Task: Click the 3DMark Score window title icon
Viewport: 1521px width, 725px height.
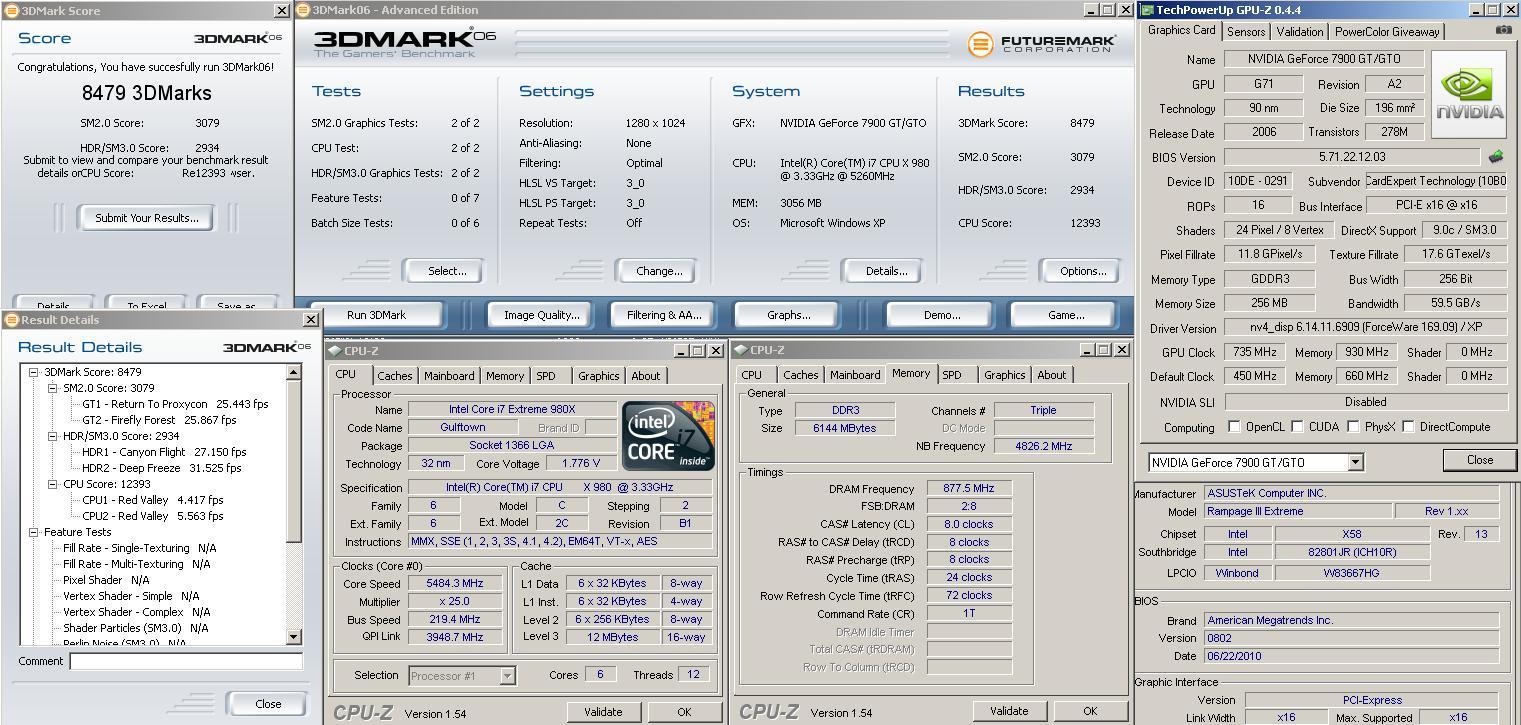Action: point(11,10)
